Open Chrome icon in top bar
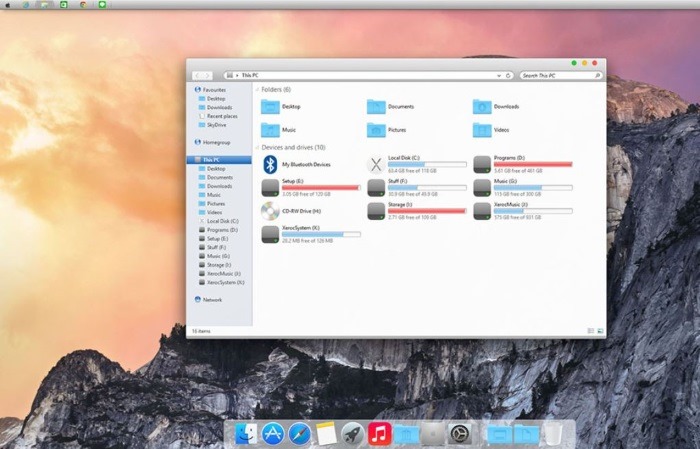 (83, 4)
